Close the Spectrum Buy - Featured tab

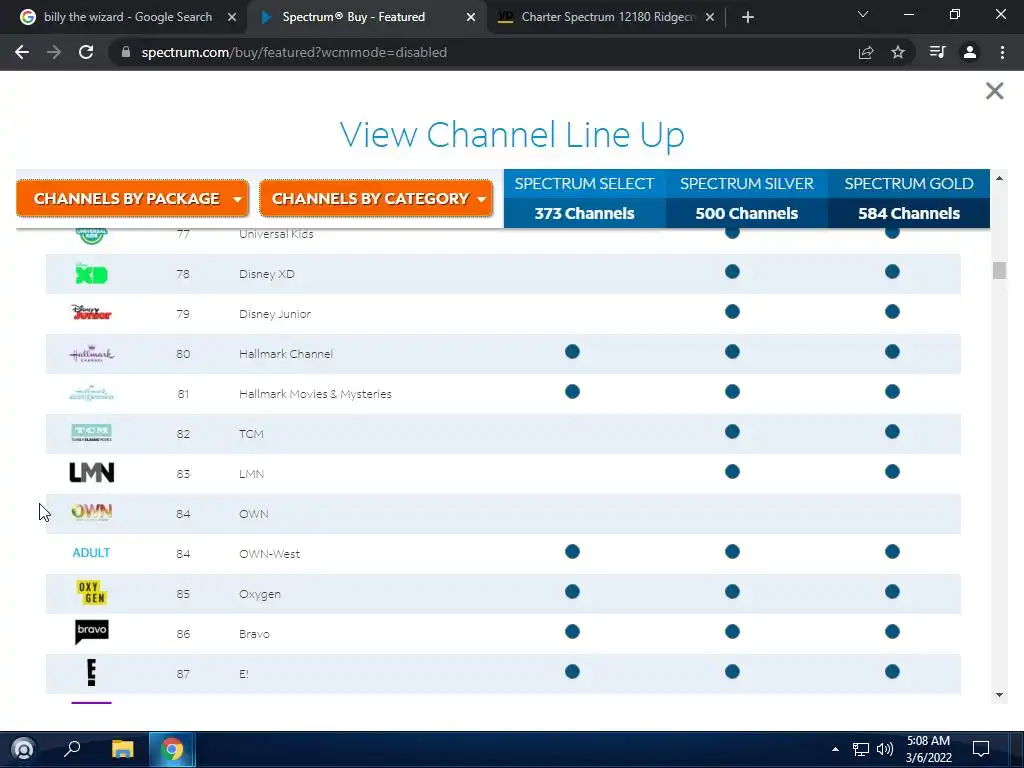coord(471,18)
